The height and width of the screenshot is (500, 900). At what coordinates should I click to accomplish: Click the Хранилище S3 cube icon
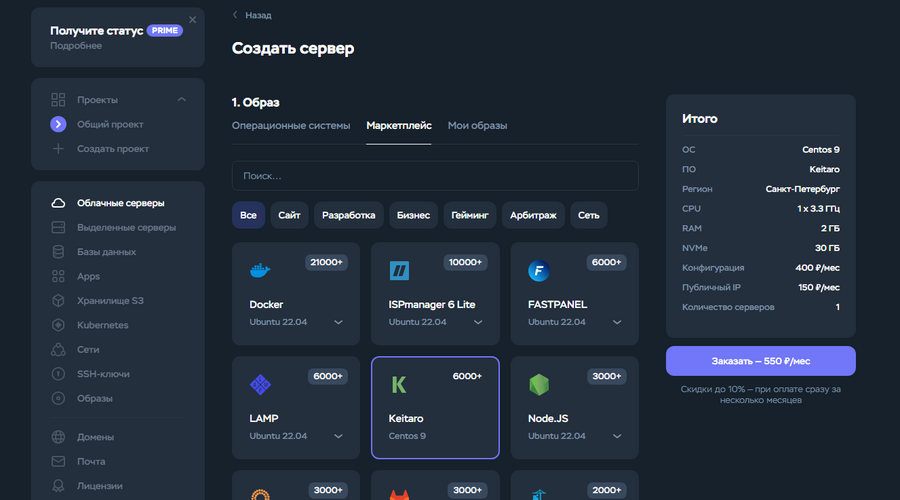(58, 301)
